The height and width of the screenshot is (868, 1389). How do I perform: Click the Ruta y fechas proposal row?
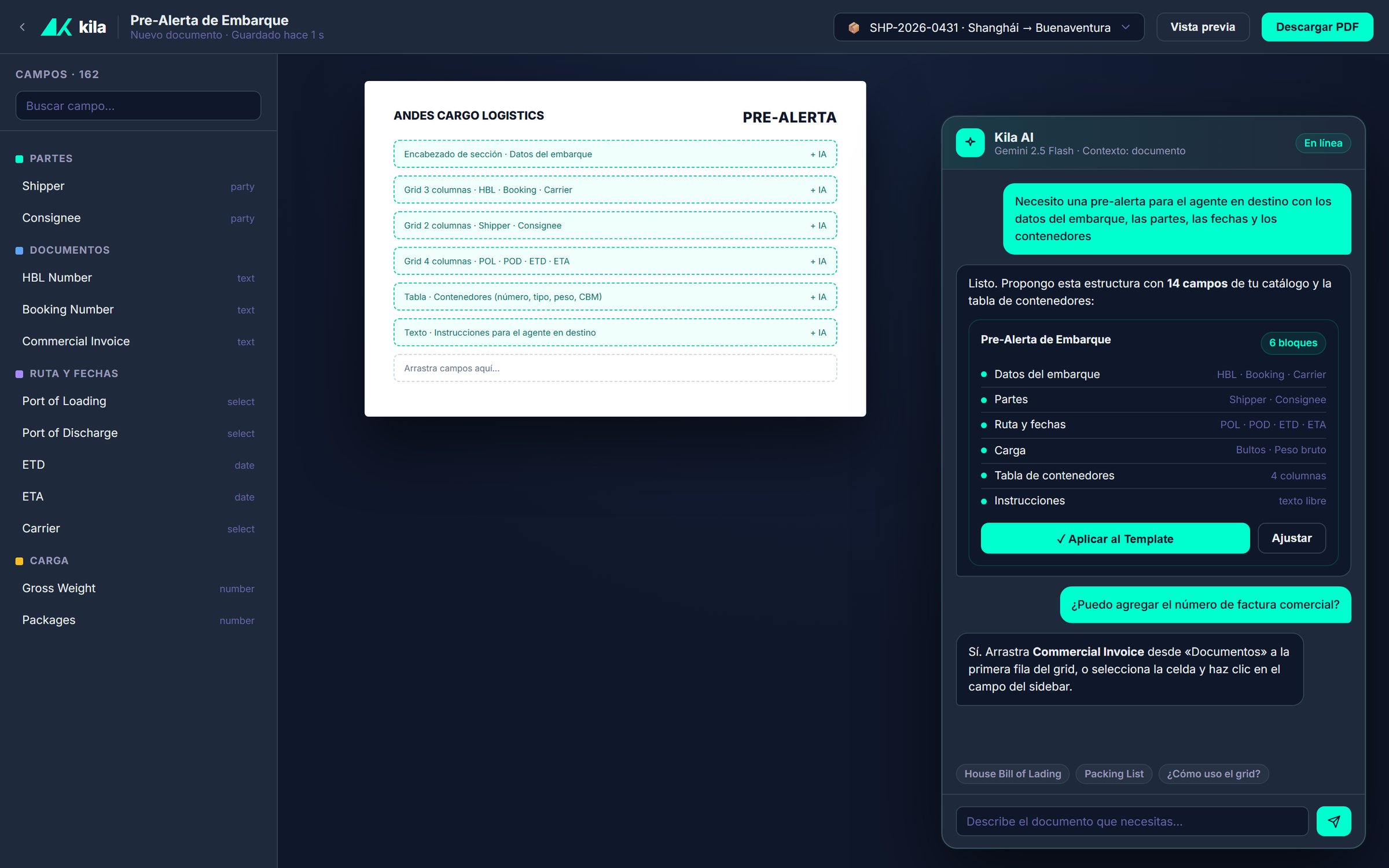[x=1153, y=425]
